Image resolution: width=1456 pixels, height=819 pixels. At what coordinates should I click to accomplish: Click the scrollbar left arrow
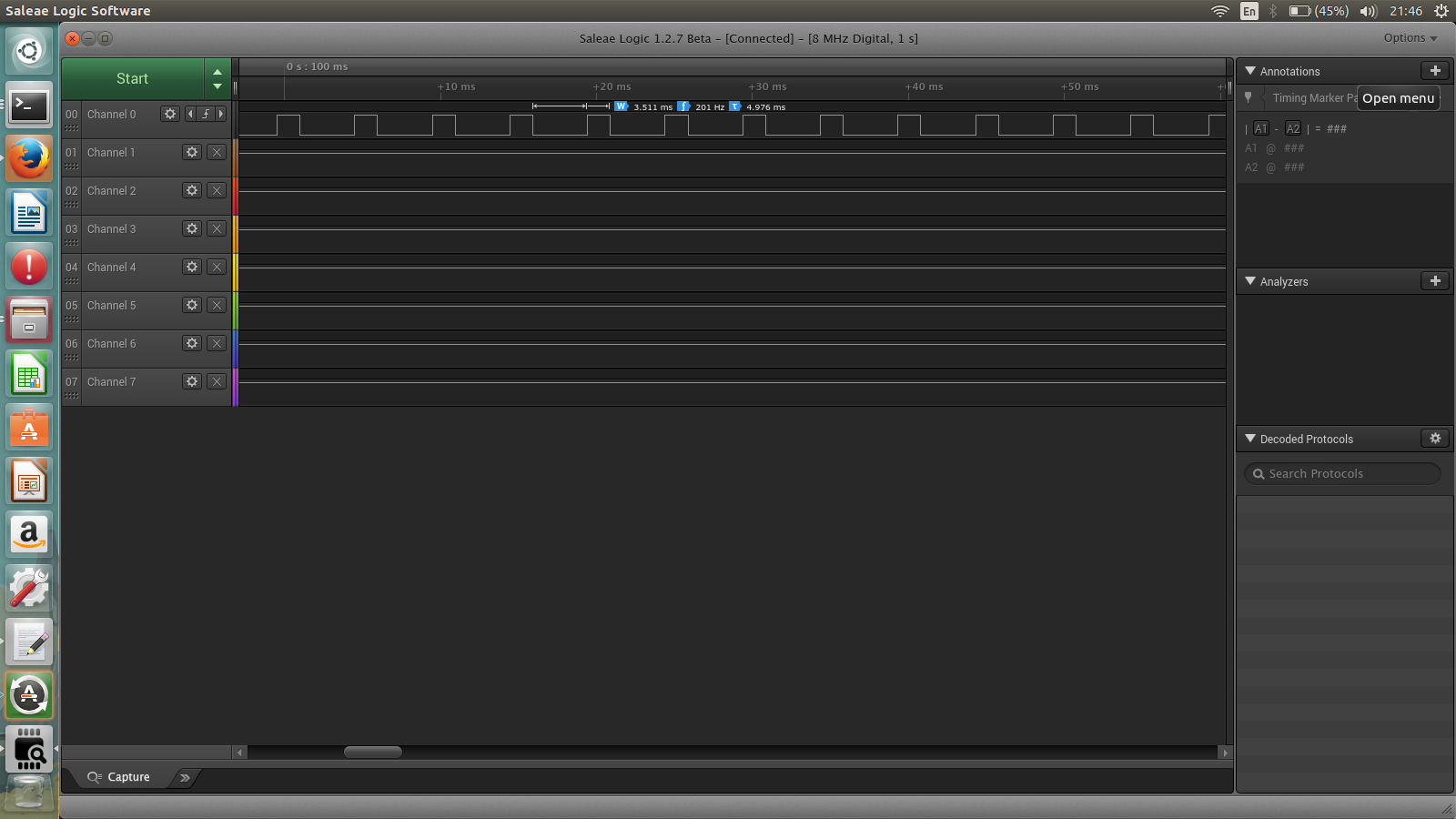[x=240, y=753]
